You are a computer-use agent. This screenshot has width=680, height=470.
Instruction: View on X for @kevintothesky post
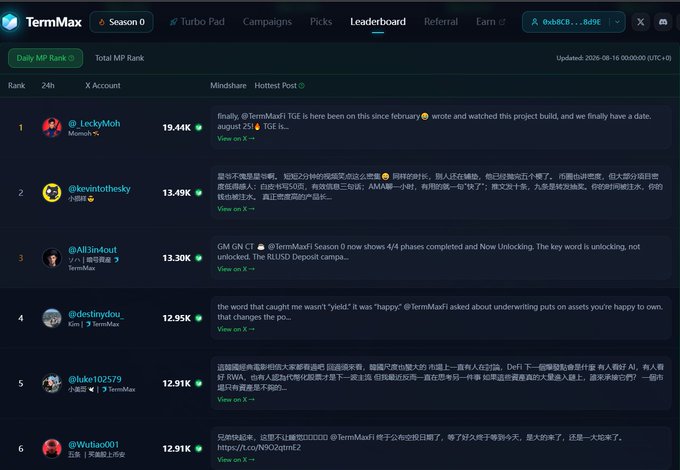(236, 209)
